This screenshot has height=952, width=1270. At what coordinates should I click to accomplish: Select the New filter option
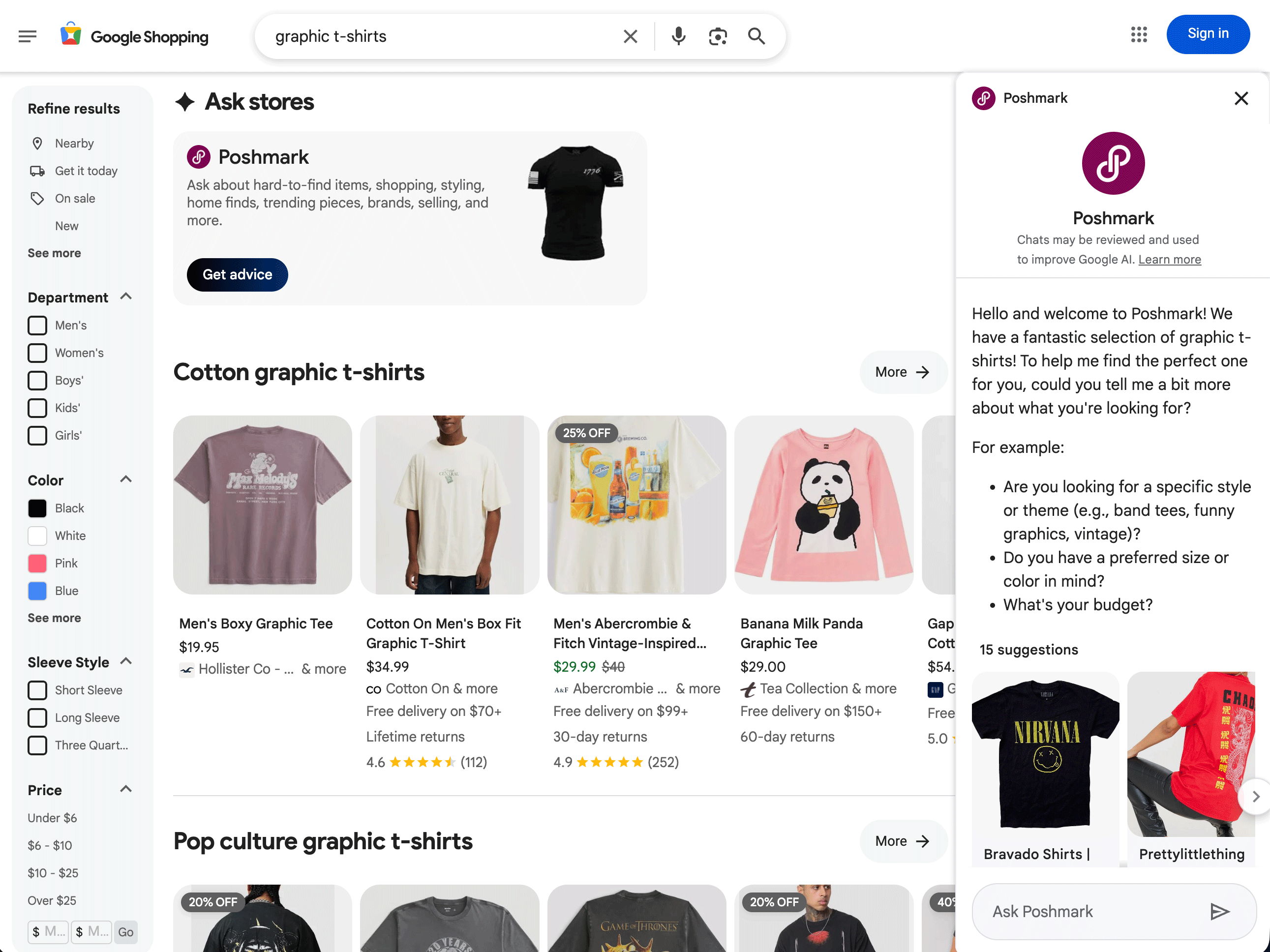(66, 226)
